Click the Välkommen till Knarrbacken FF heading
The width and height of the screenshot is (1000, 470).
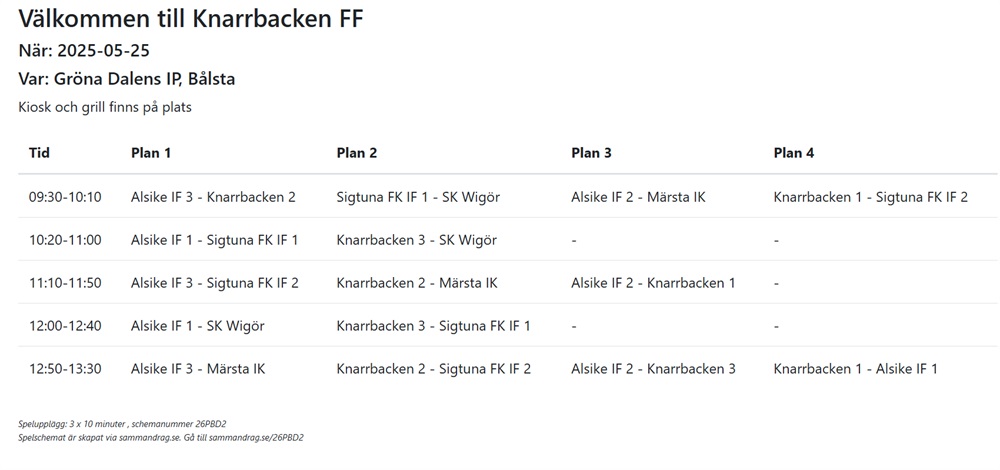pyautogui.click(x=190, y=18)
